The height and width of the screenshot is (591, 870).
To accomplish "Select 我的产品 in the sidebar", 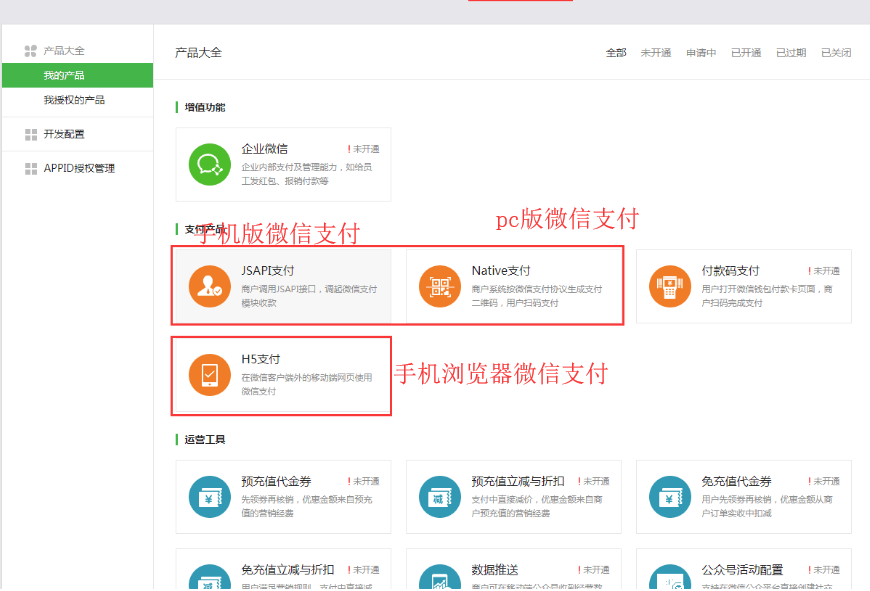I will tap(64, 76).
